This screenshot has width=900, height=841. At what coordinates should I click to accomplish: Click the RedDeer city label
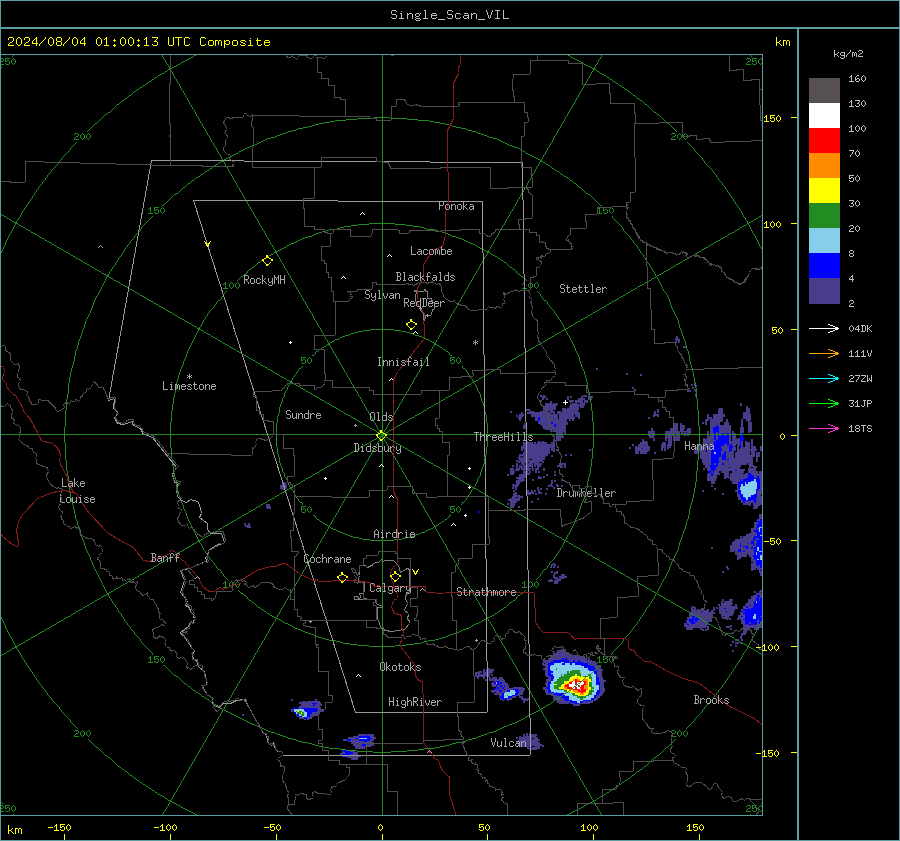[424, 303]
